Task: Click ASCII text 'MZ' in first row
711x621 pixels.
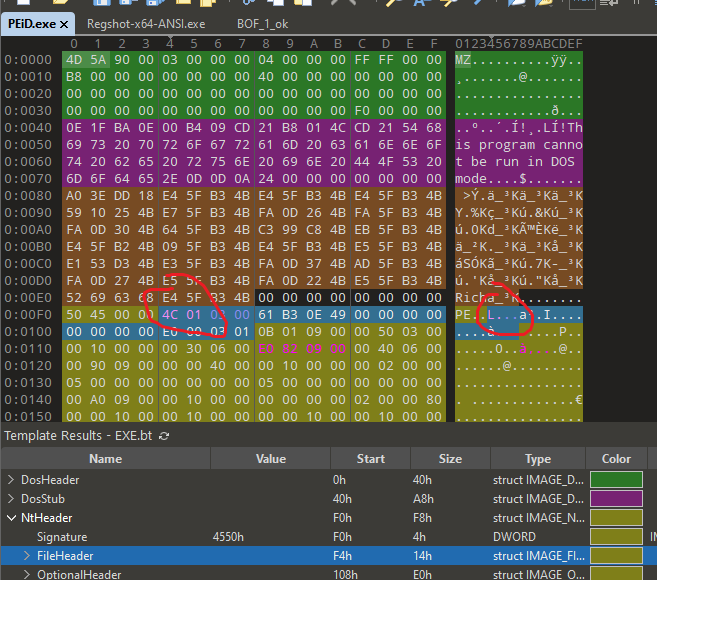Action: point(463,60)
